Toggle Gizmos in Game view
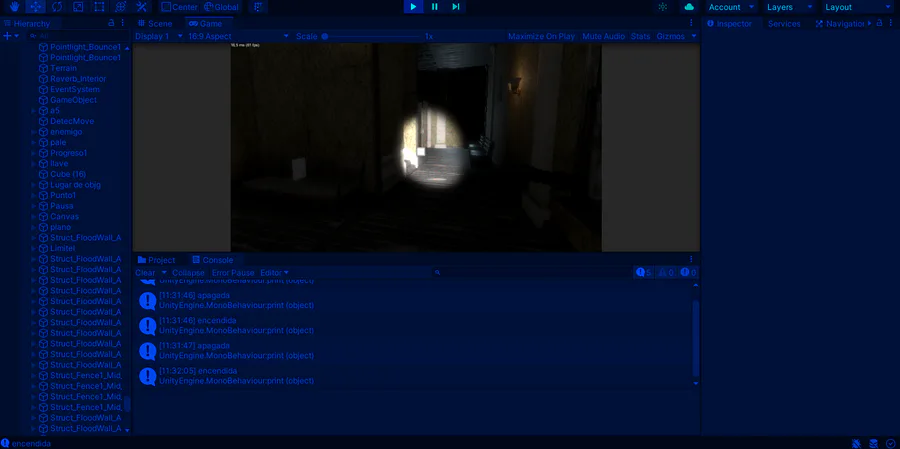Screen dimensions: 900x449 671,36
